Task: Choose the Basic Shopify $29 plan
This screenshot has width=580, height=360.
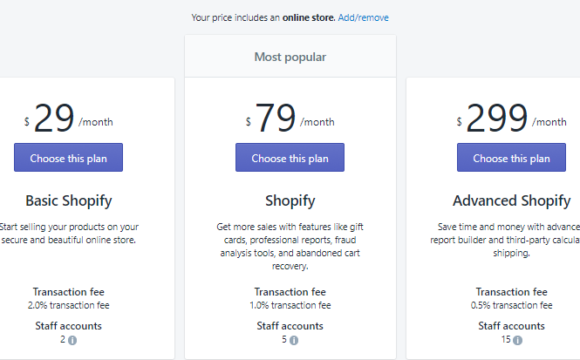Action: tap(68, 158)
